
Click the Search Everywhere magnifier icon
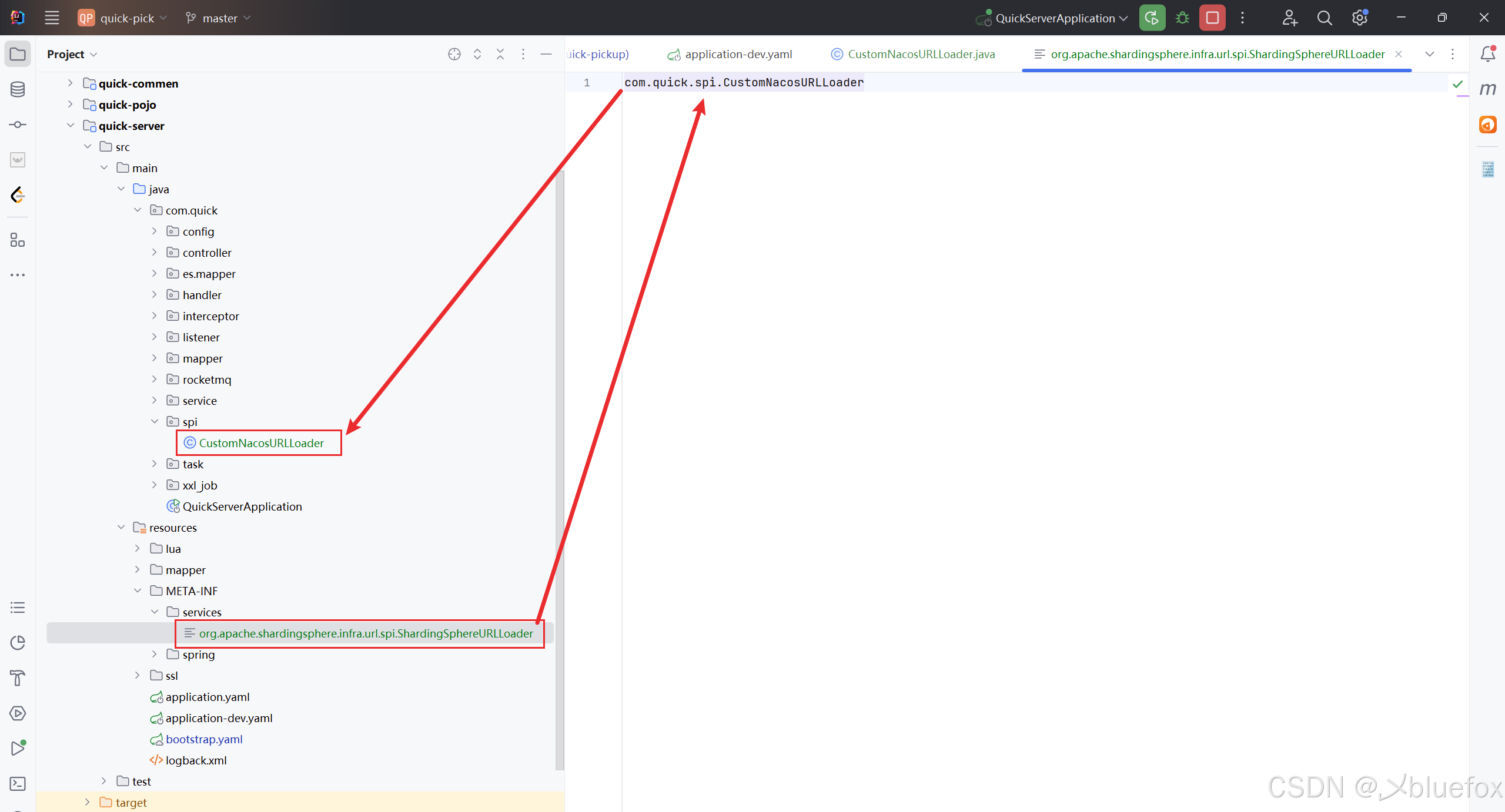point(1325,18)
